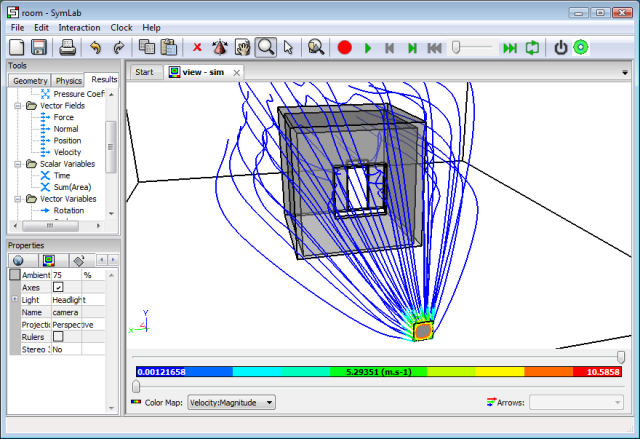Select the pan hand tool
640x439 pixels.
pos(242,47)
